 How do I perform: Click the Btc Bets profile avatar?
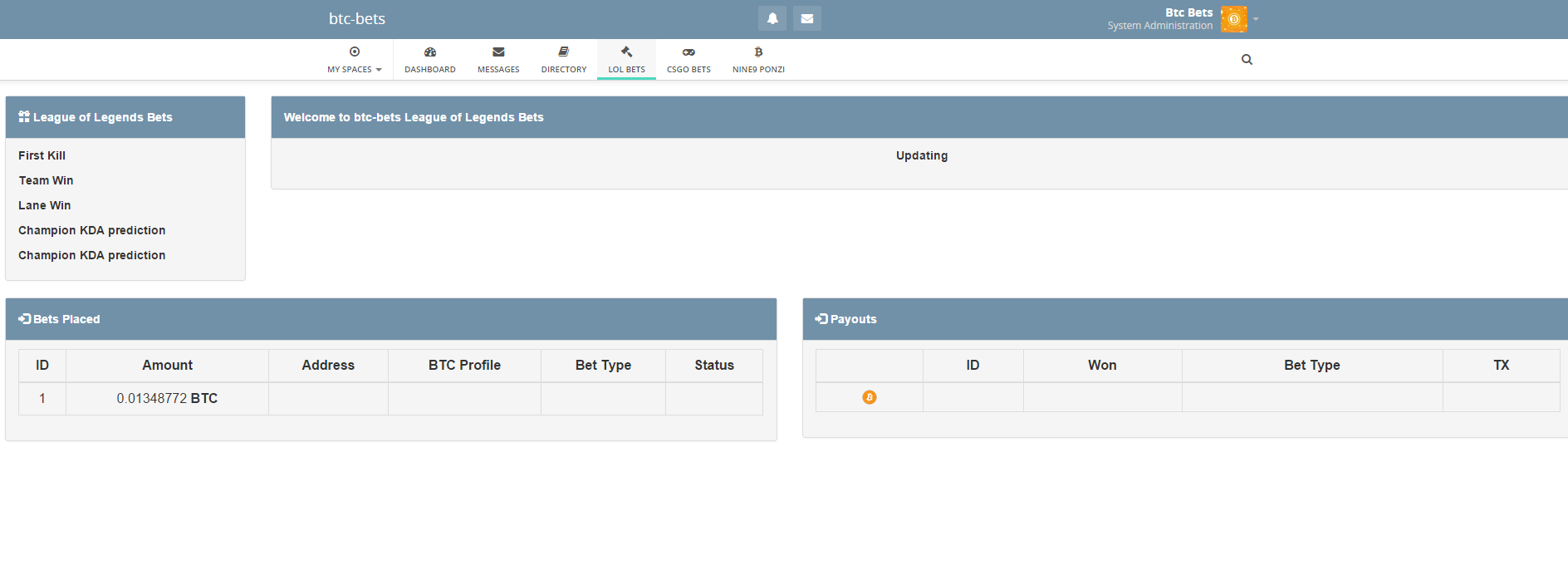[x=1233, y=19]
